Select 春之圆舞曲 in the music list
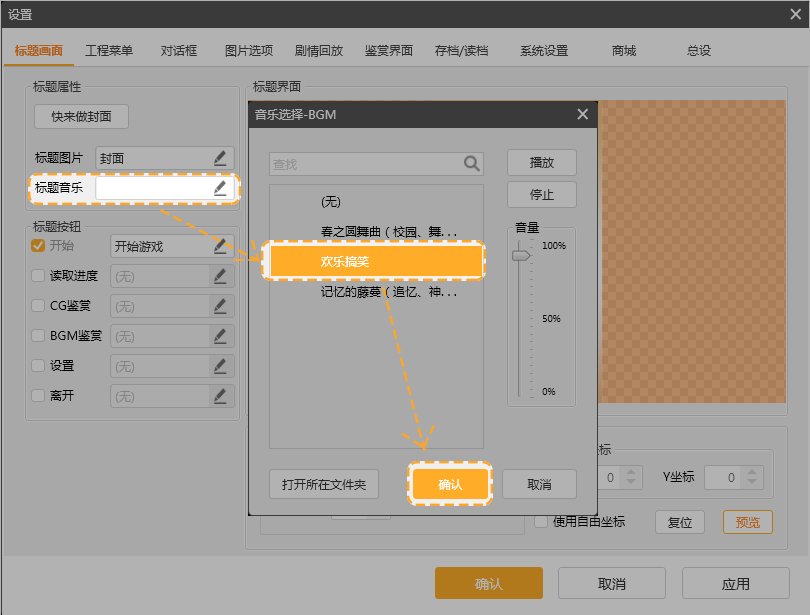Image resolution: width=810 pixels, height=615 pixels. coord(388,232)
